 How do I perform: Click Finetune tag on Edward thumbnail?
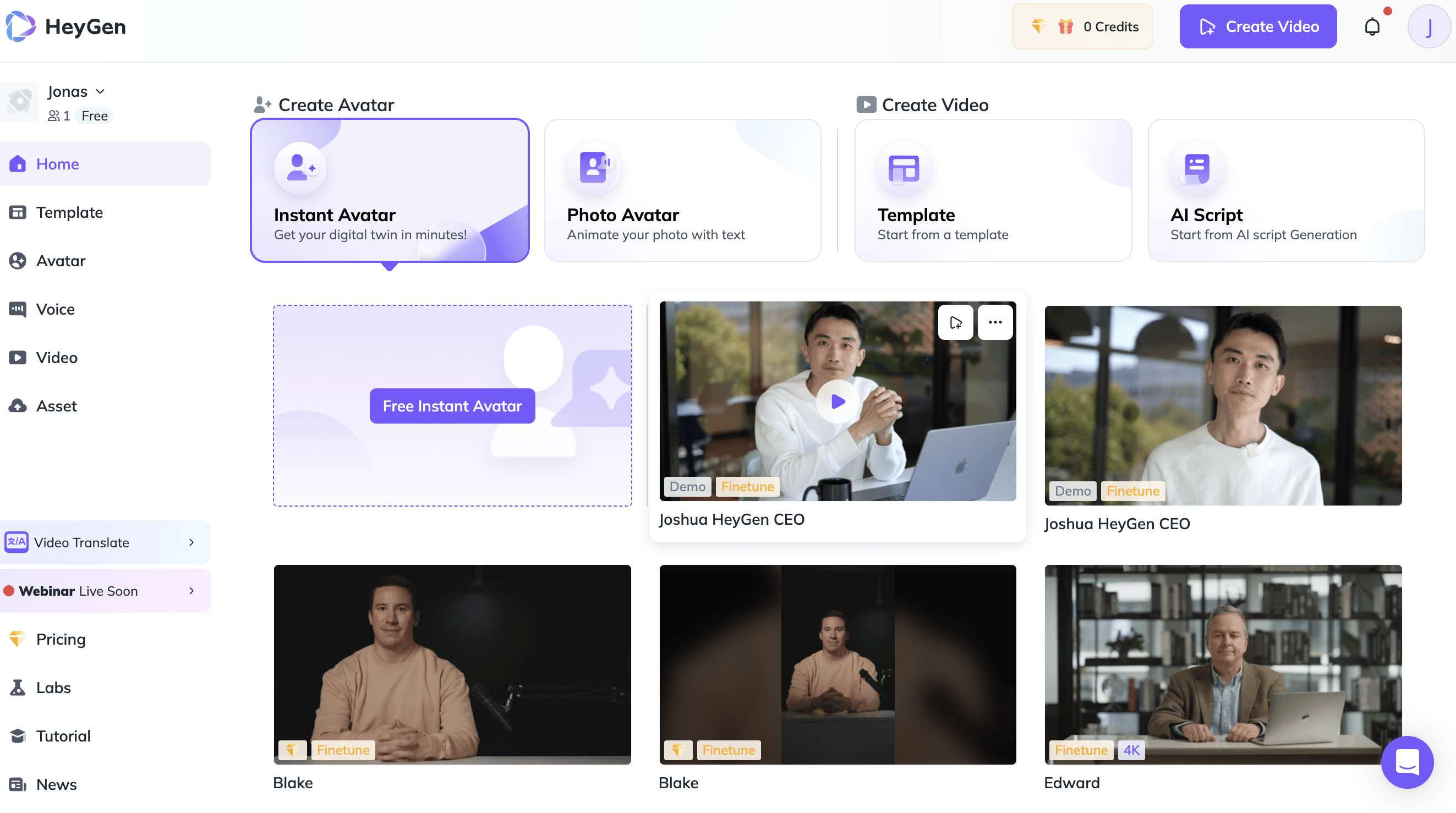coord(1081,750)
